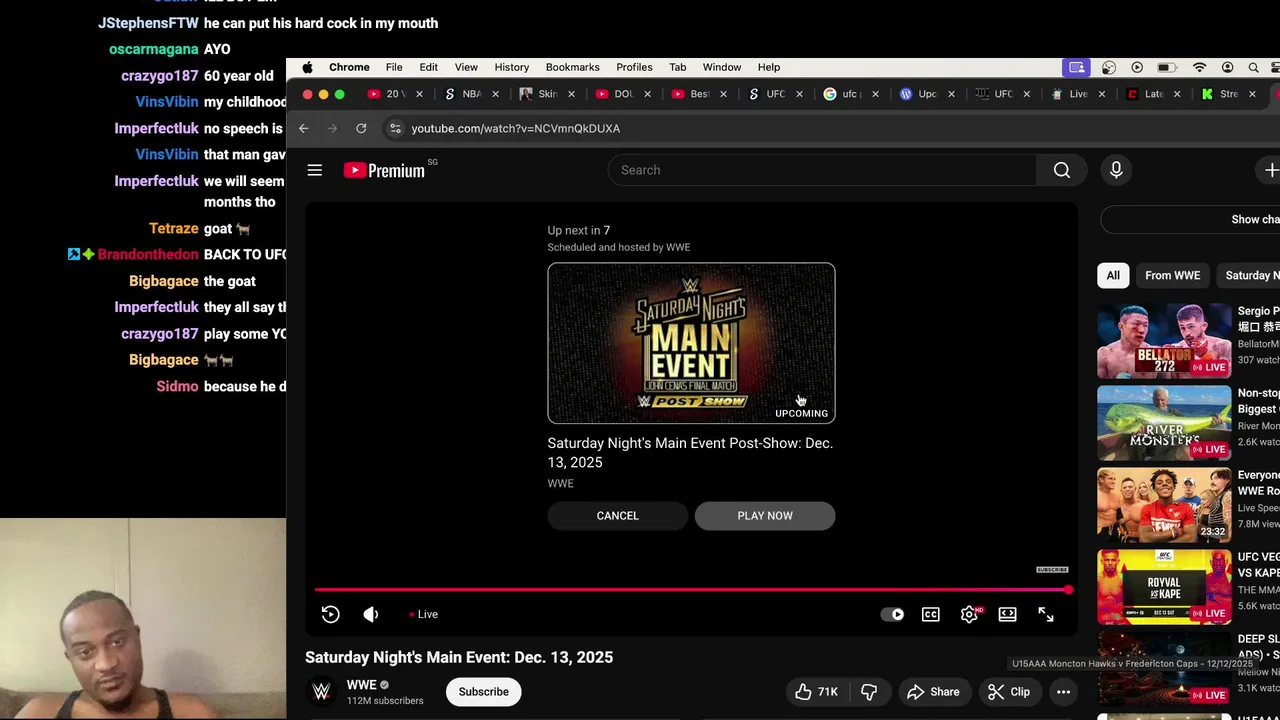Mute the player with the volume icon
Viewport: 1280px width, 720px height.
(371, 614)
